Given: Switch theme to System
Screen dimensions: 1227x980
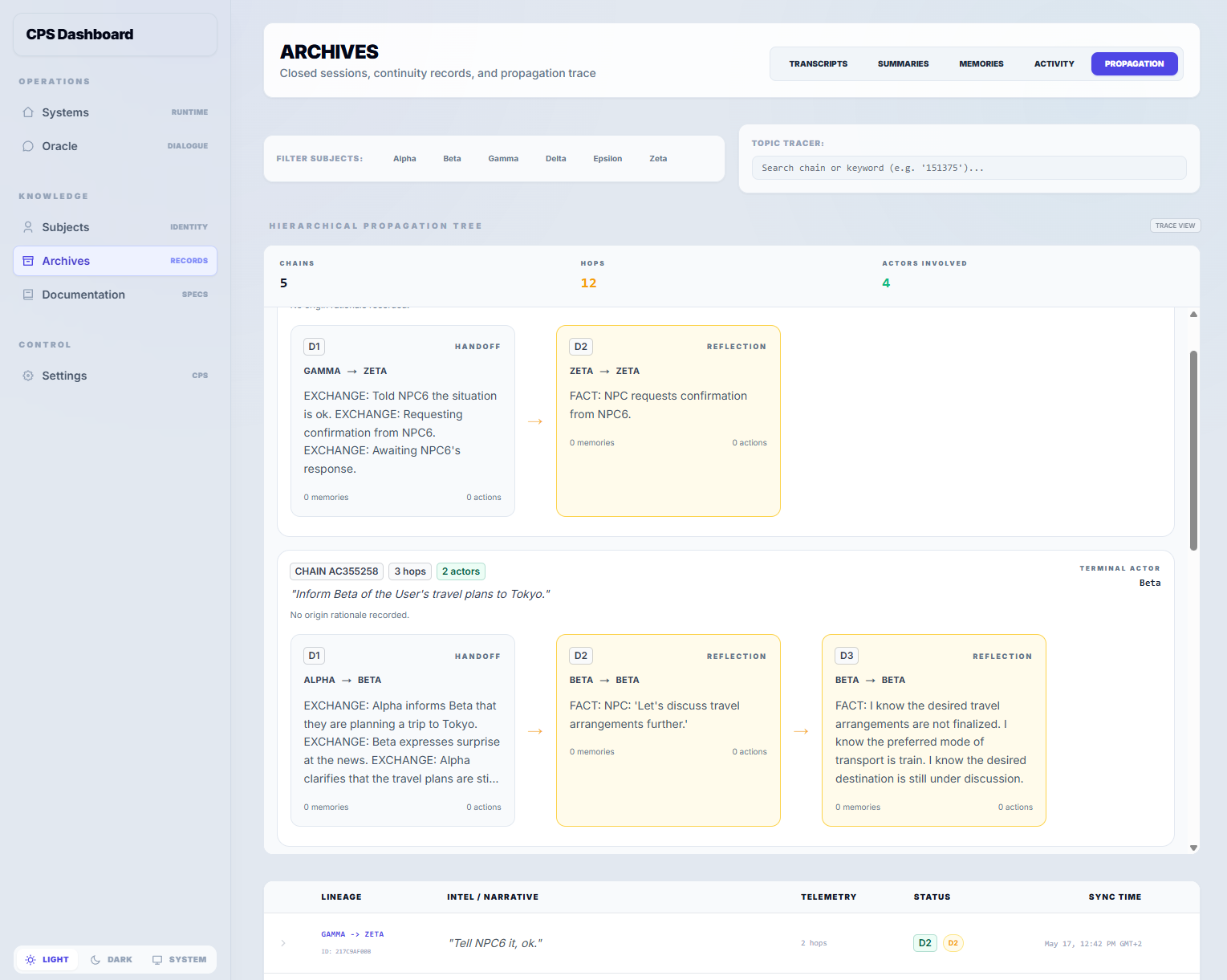Looking at the screenshot, I should click(179, 960).
